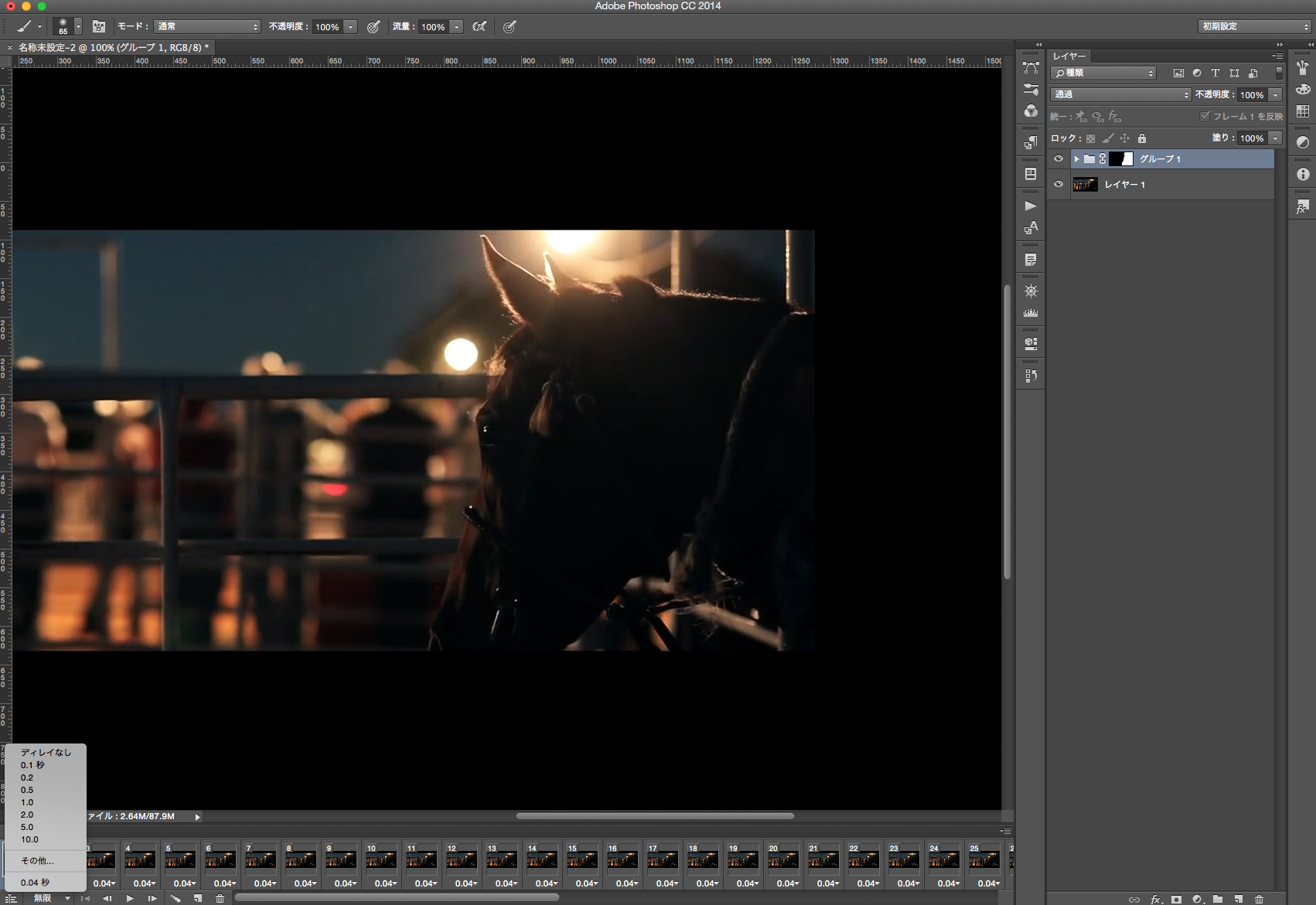1316x905 pixels.
Task: Hide the グループ 1 layer group
Action: 1059,159
